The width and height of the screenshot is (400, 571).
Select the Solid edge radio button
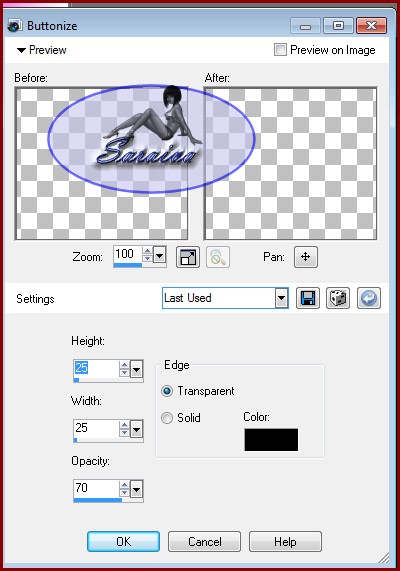click(x=167, y=418)
